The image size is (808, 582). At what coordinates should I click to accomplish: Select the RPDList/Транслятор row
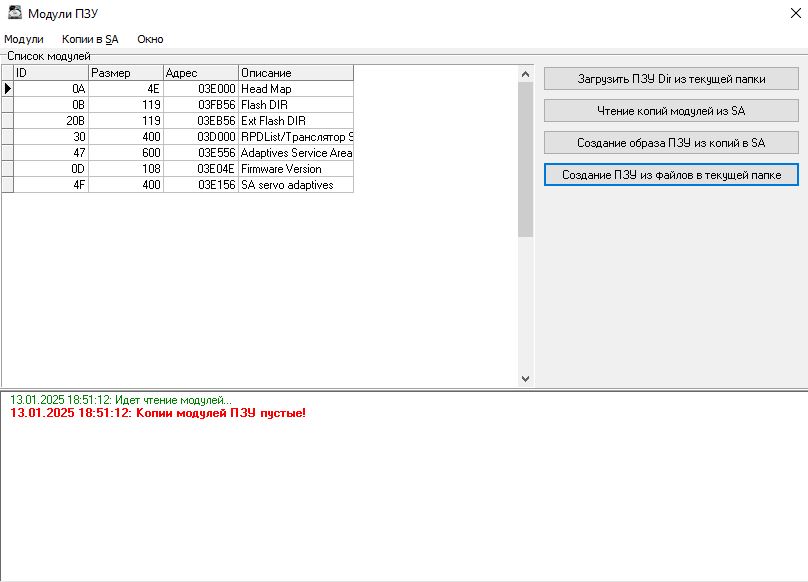click(x=178, y=137)
